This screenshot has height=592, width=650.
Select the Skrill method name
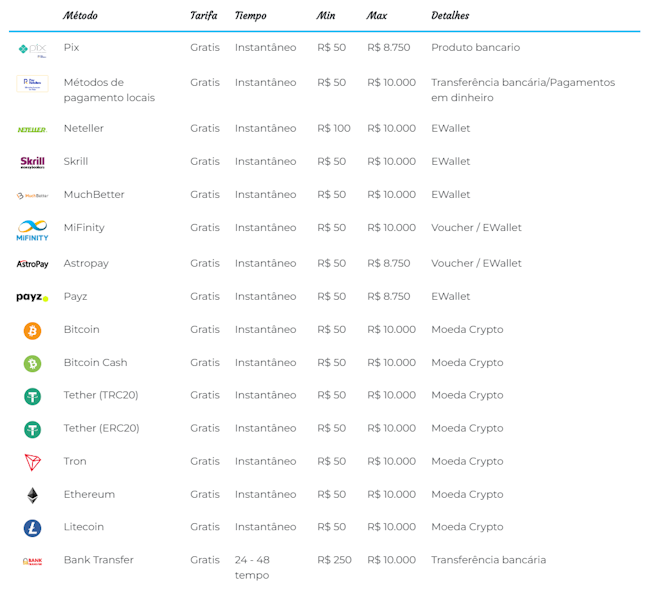[x=75, y=161]
